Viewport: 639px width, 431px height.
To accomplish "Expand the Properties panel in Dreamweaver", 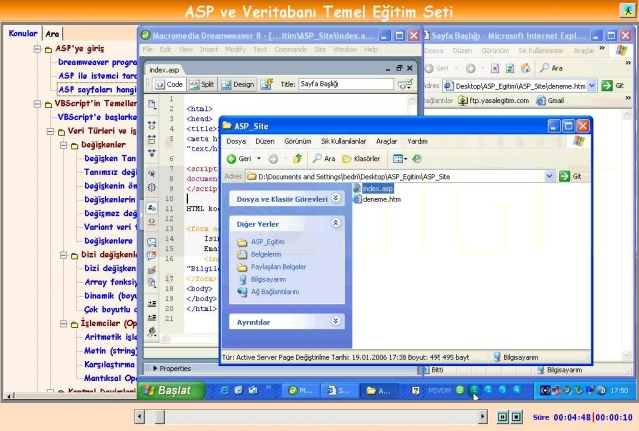I will (x=155, y=369).
